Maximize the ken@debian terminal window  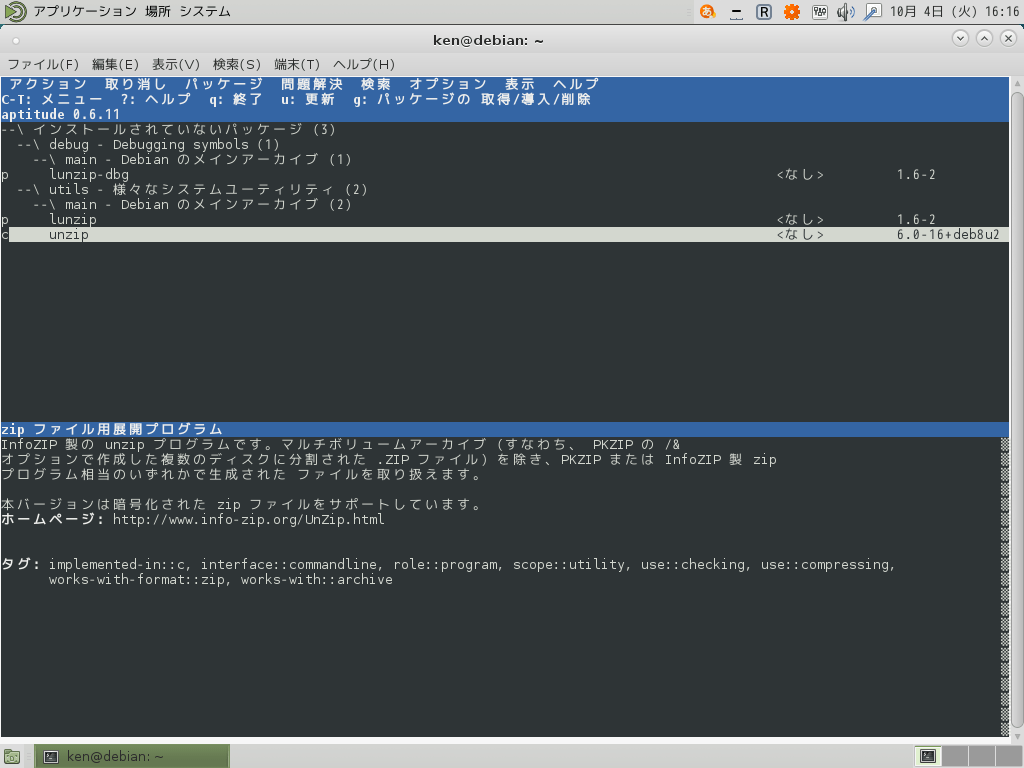(984, 39)
